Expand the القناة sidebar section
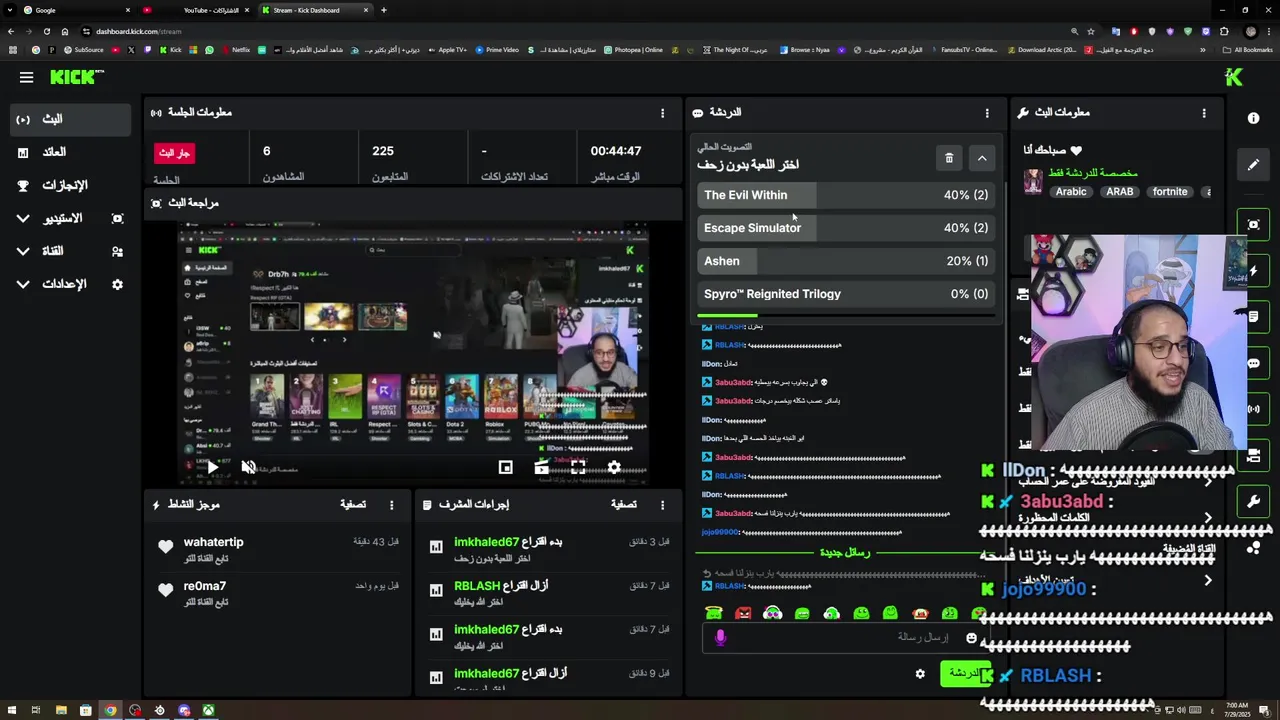This screenshot has height=720, width=1280. 71,251
